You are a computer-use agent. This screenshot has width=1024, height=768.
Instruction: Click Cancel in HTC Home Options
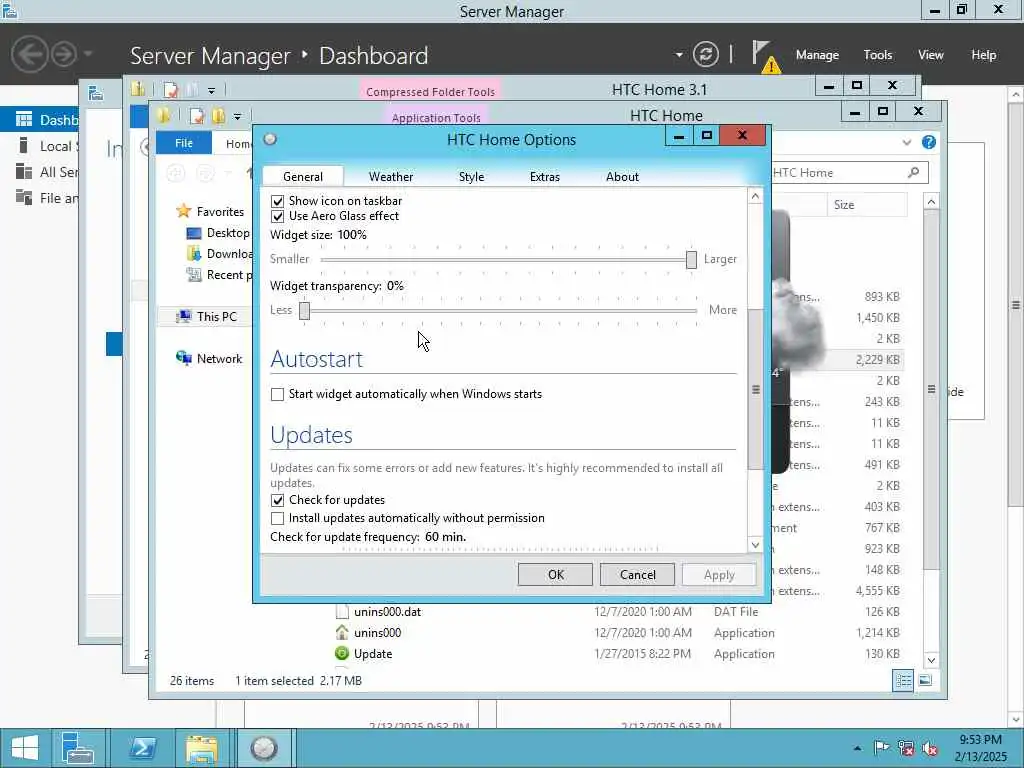coord(637,575)
